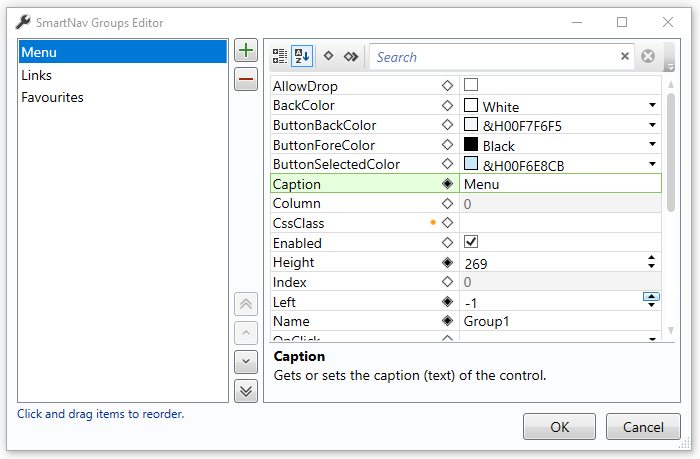This screenshot has width=700, height=459.
Task: Switch to categorized property view icon
Action: [x=280, y=56]
